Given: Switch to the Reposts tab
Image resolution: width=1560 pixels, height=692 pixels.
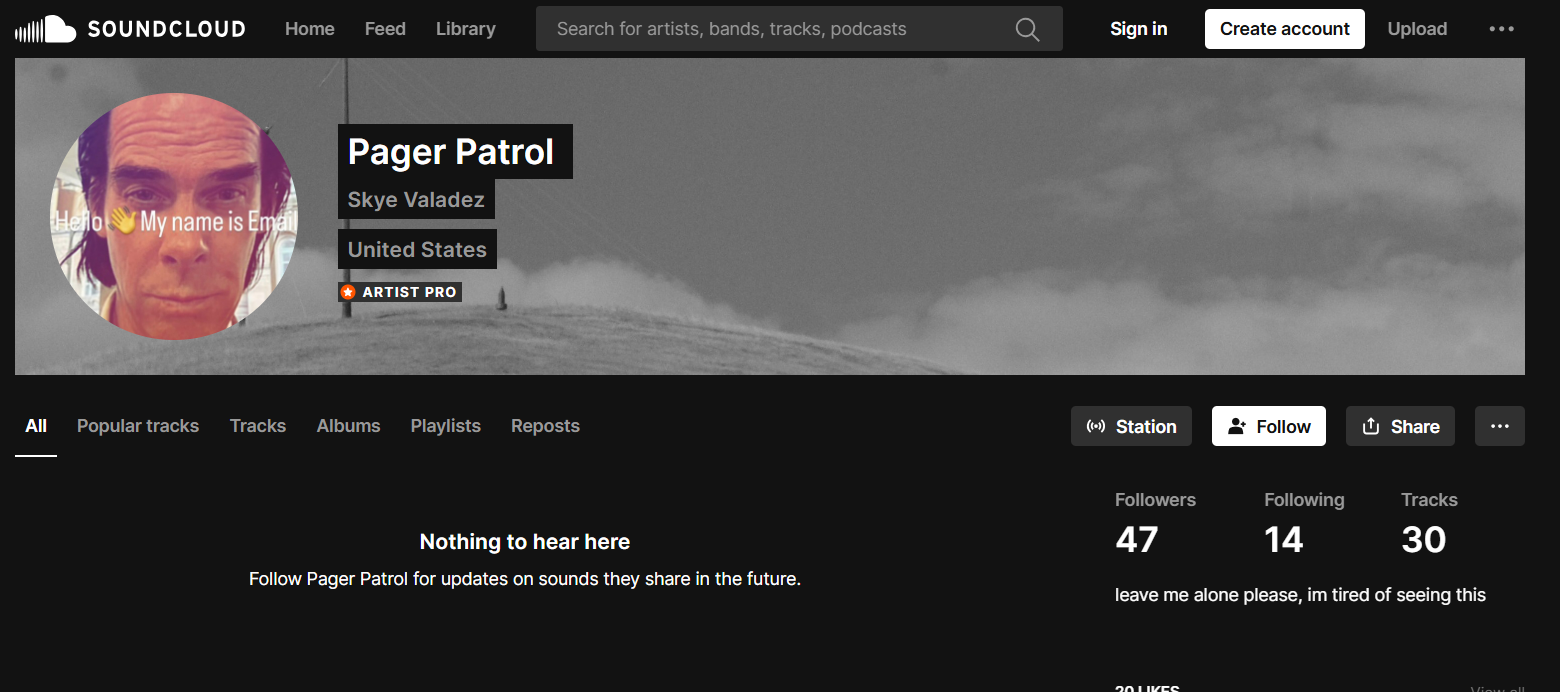Looking at the screenshot, I should click(x=545, y=426).
